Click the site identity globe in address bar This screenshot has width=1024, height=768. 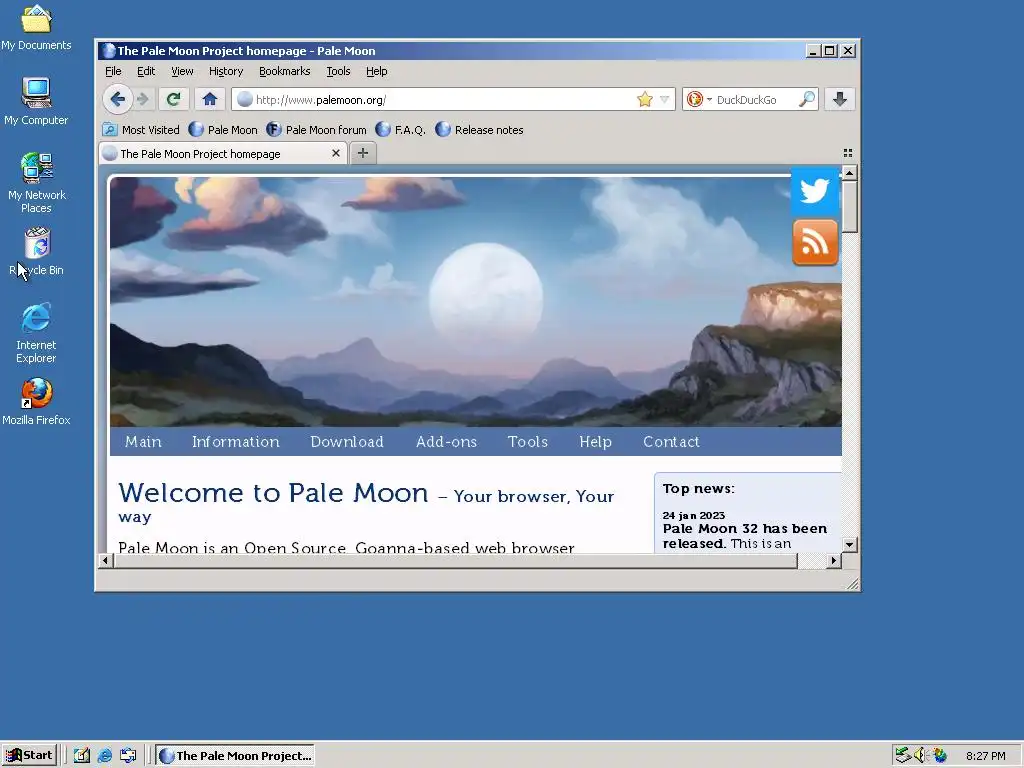245,99
